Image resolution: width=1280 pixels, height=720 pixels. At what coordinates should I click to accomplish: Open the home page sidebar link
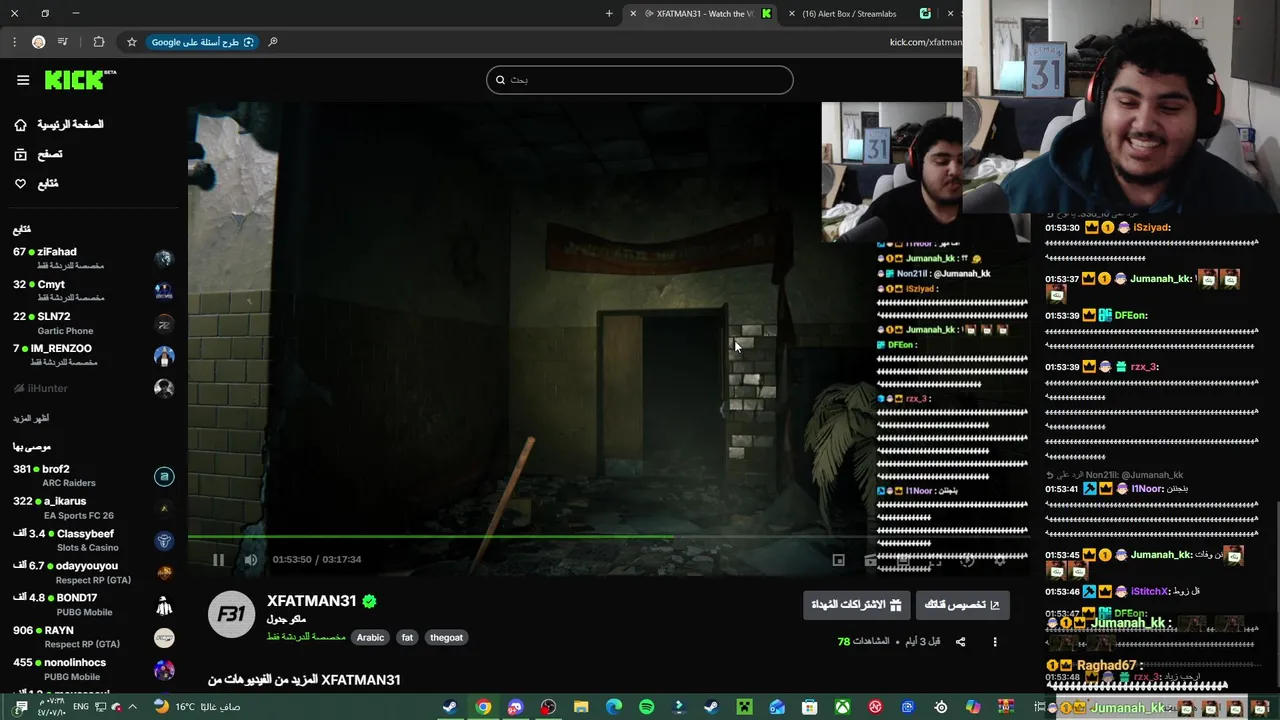tap(60, 124)
